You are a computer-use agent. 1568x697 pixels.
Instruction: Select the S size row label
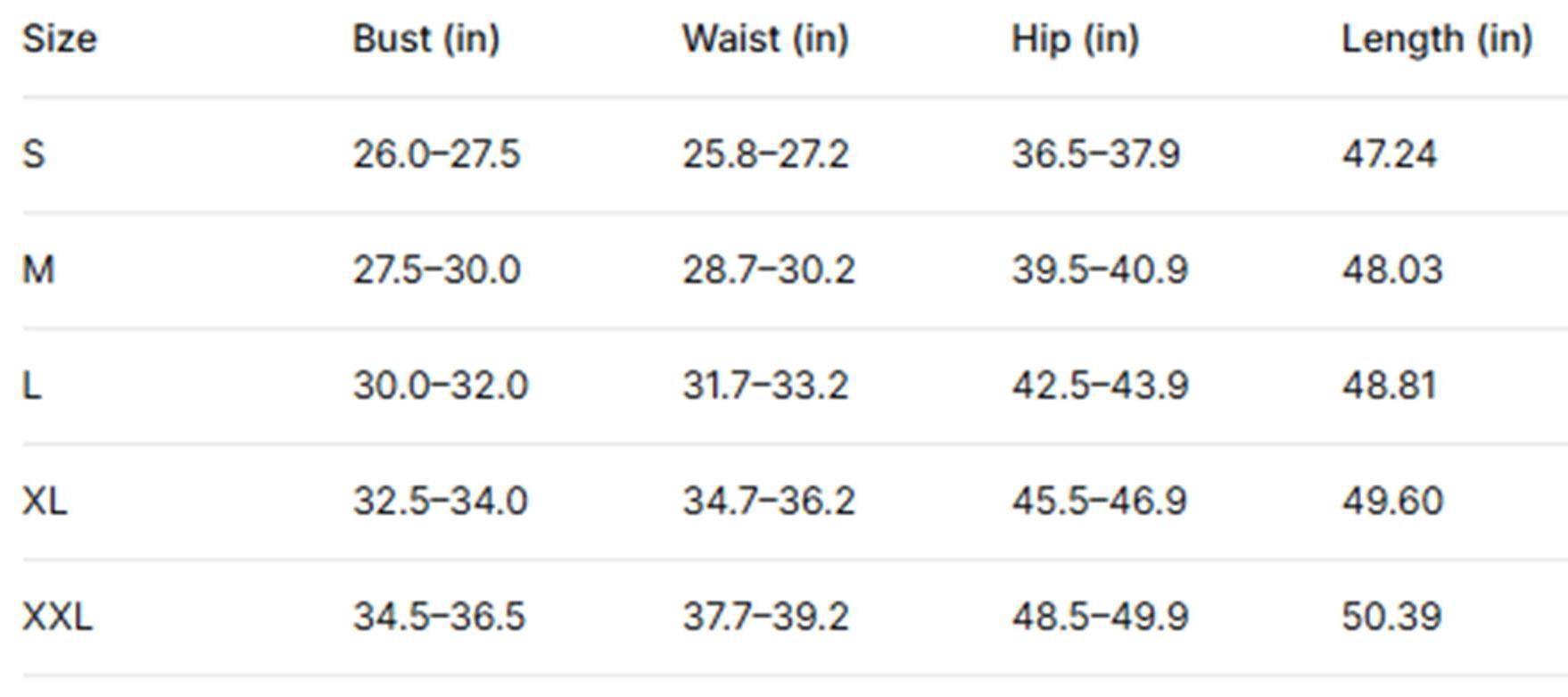click(33, 154)
